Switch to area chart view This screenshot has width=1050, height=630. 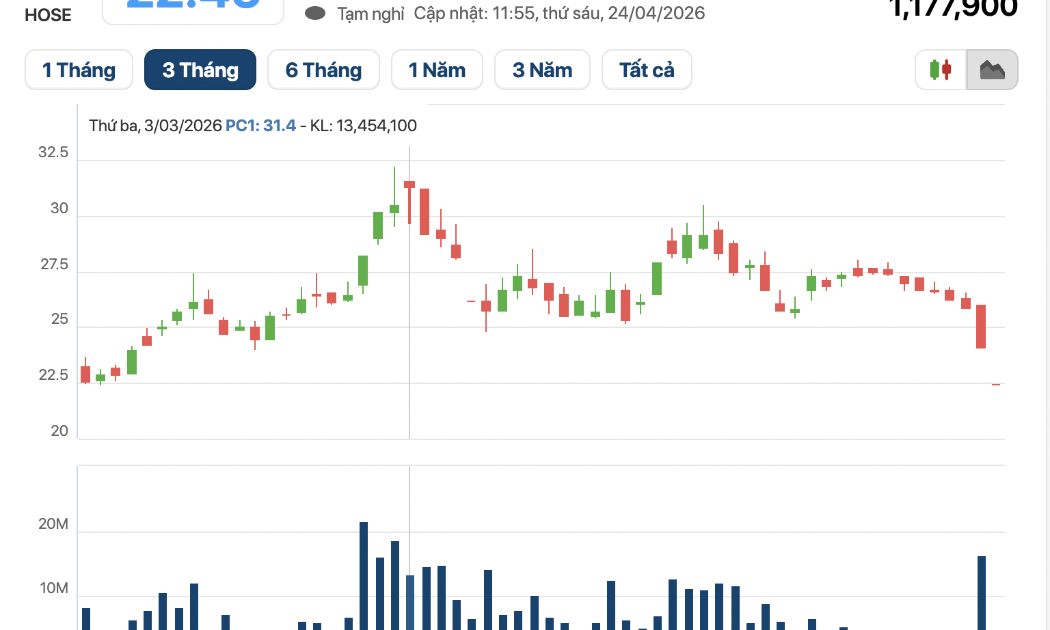pos(992,70)
